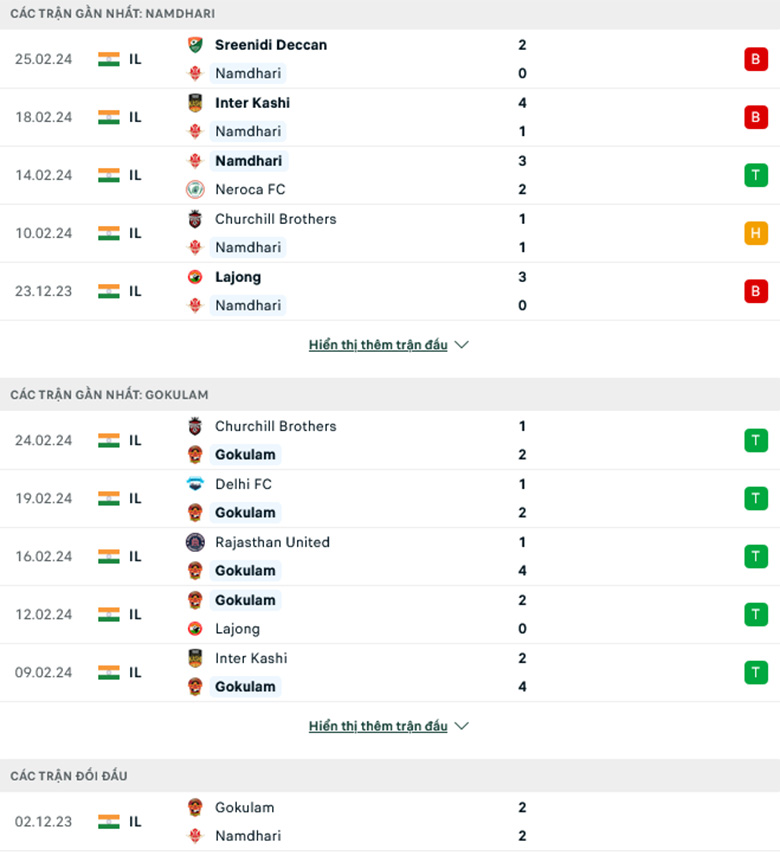
Task: Select the Rajasthan United team name
Action: [272, 542]
